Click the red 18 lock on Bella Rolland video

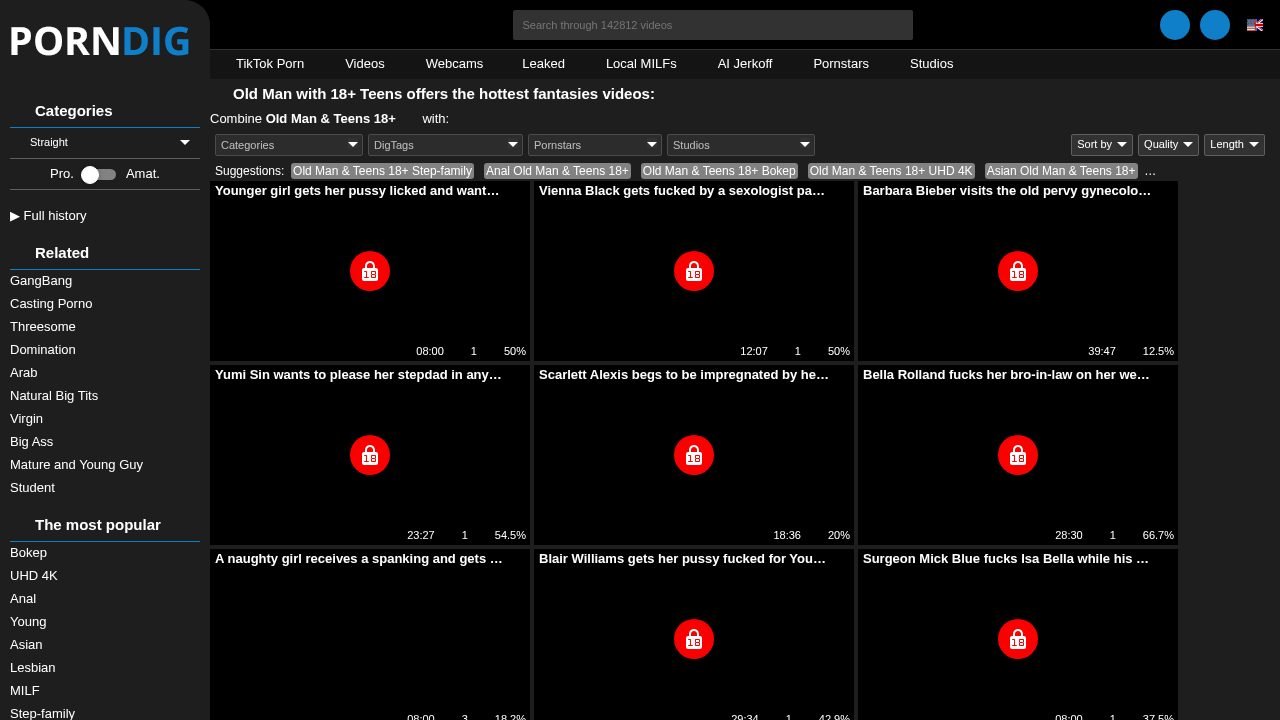tap(1018, 455)
